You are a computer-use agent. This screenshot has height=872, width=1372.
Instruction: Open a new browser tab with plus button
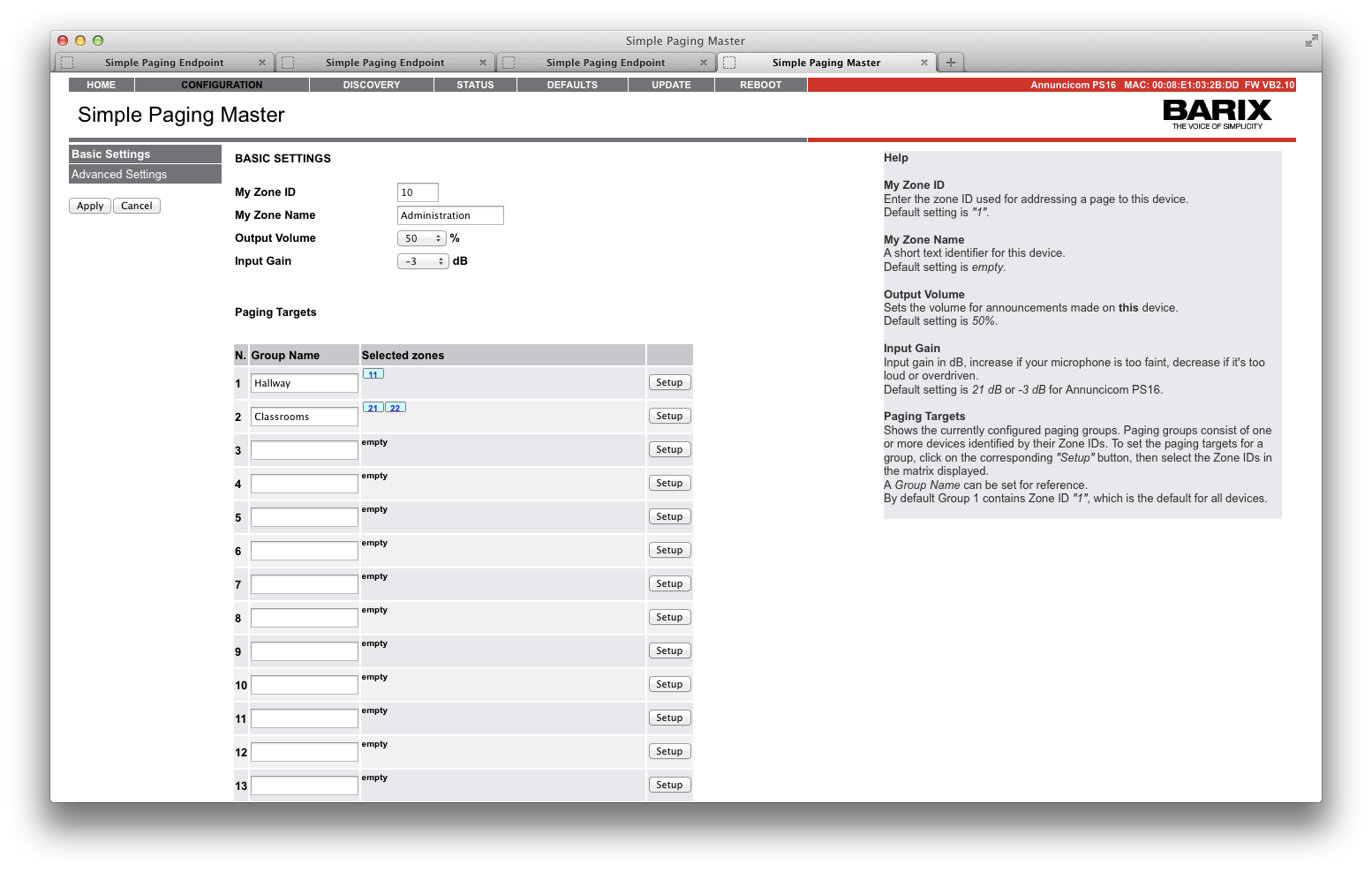950,63
